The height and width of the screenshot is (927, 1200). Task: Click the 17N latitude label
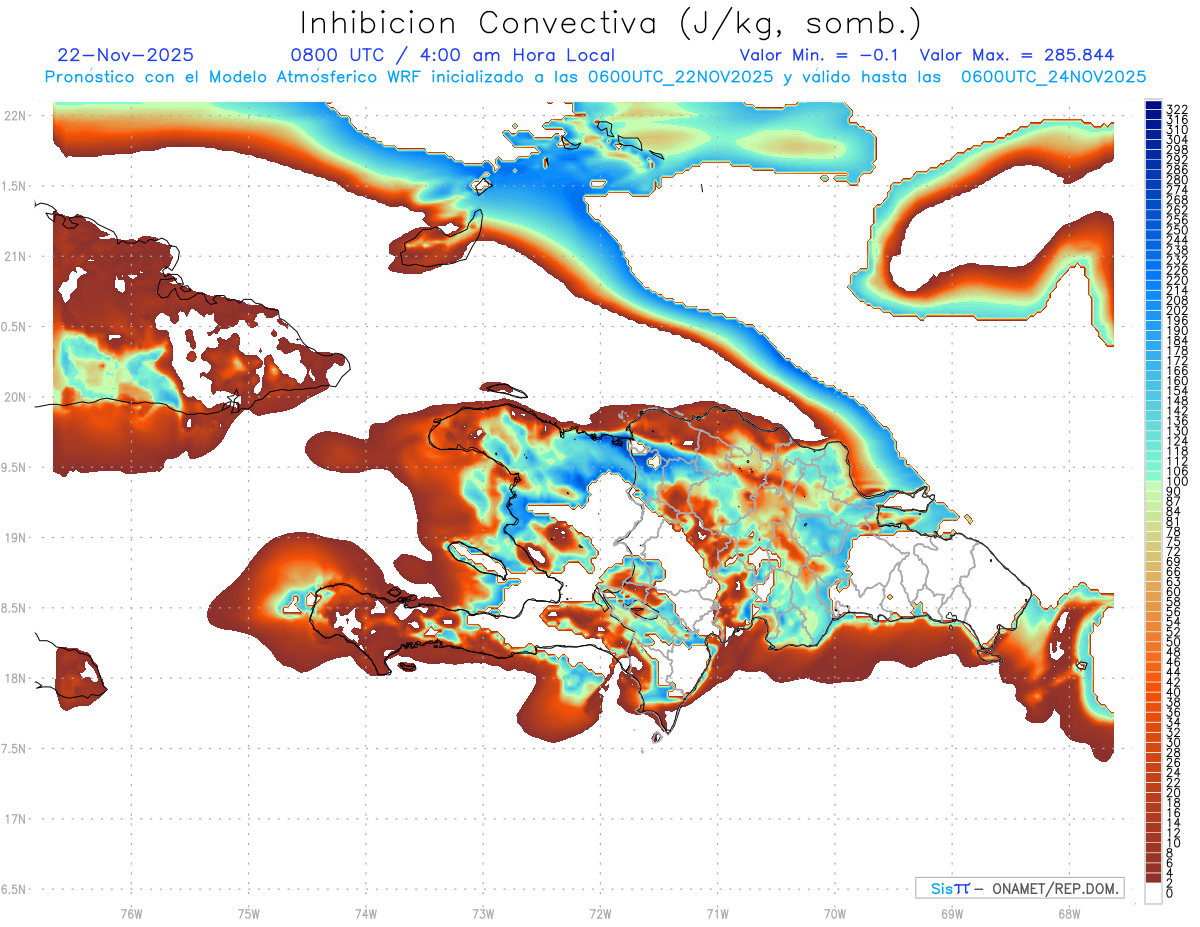pyautogui.click(x=16, y=819)
